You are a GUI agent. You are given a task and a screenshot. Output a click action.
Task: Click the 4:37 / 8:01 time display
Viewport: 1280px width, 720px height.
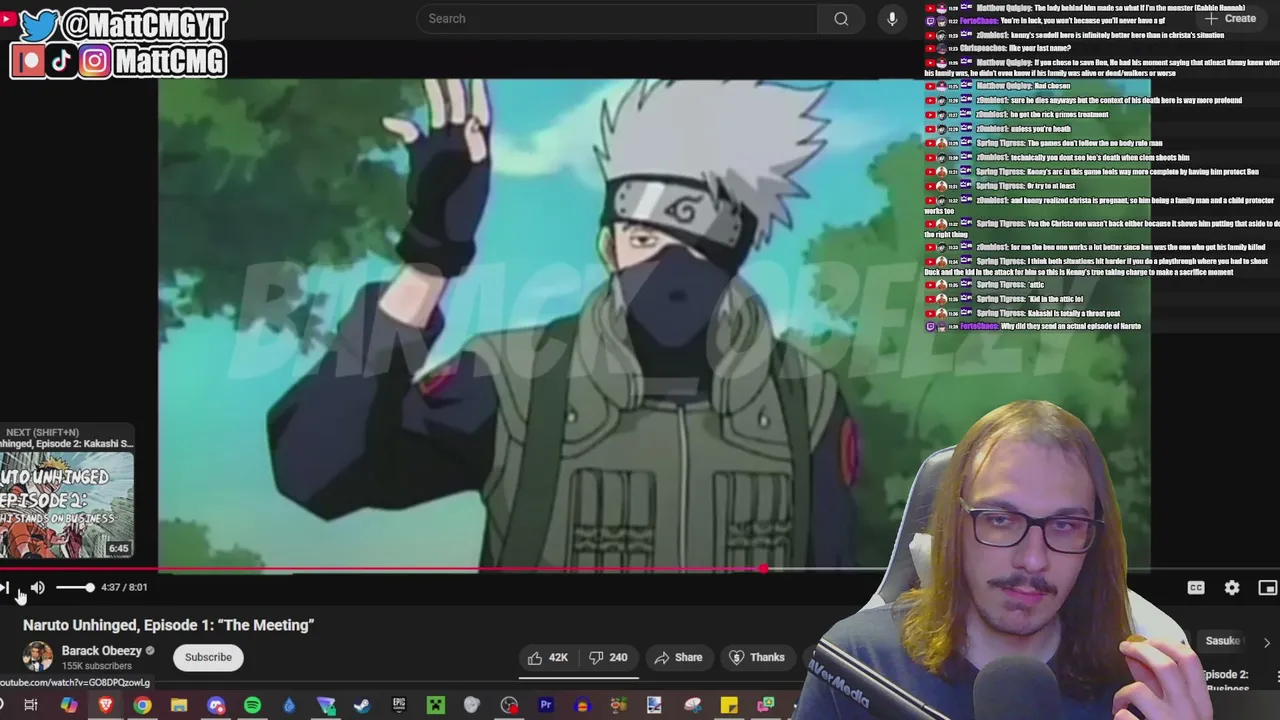(x=124, y=588)
